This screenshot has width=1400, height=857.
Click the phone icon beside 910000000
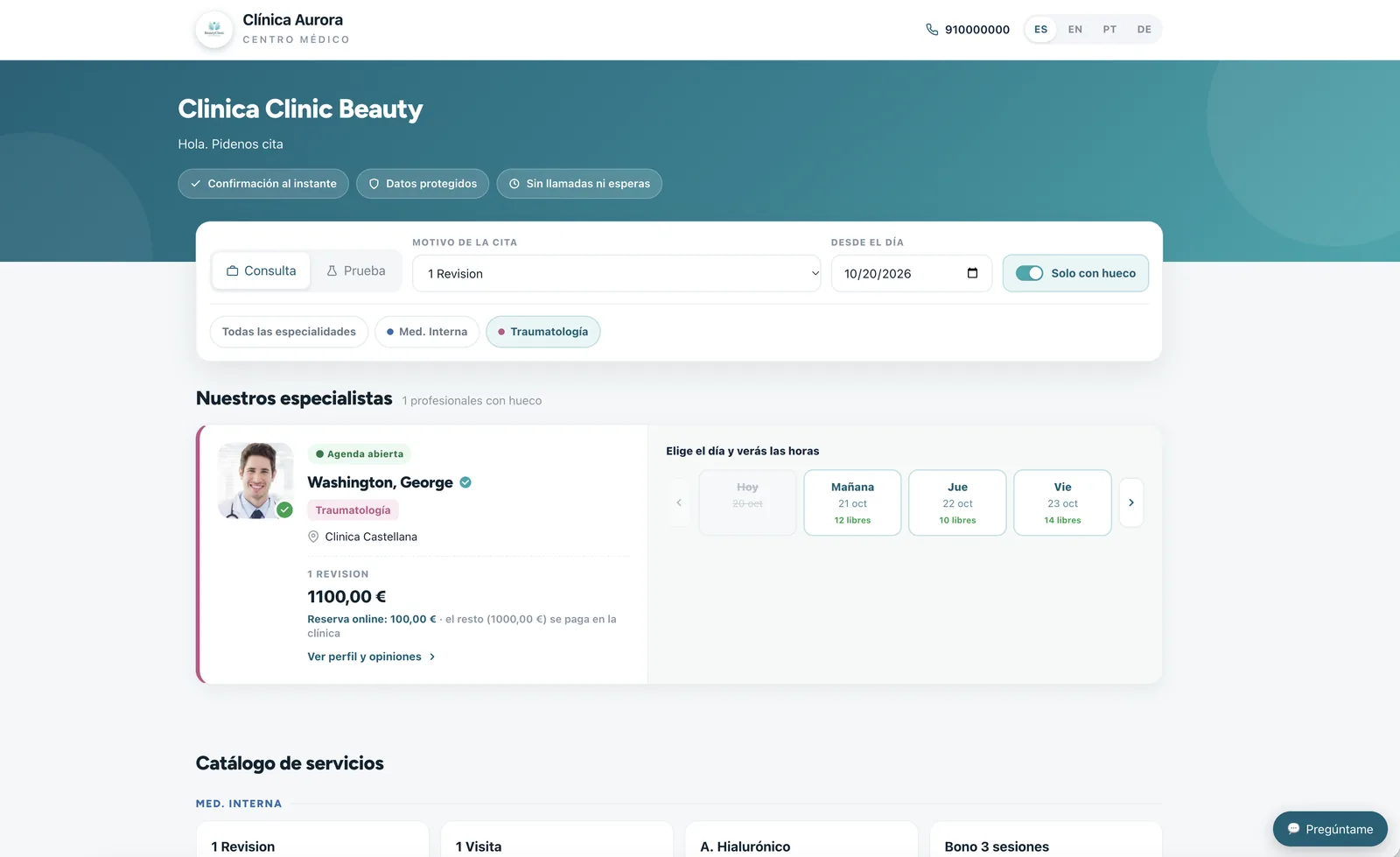point(932,30)
